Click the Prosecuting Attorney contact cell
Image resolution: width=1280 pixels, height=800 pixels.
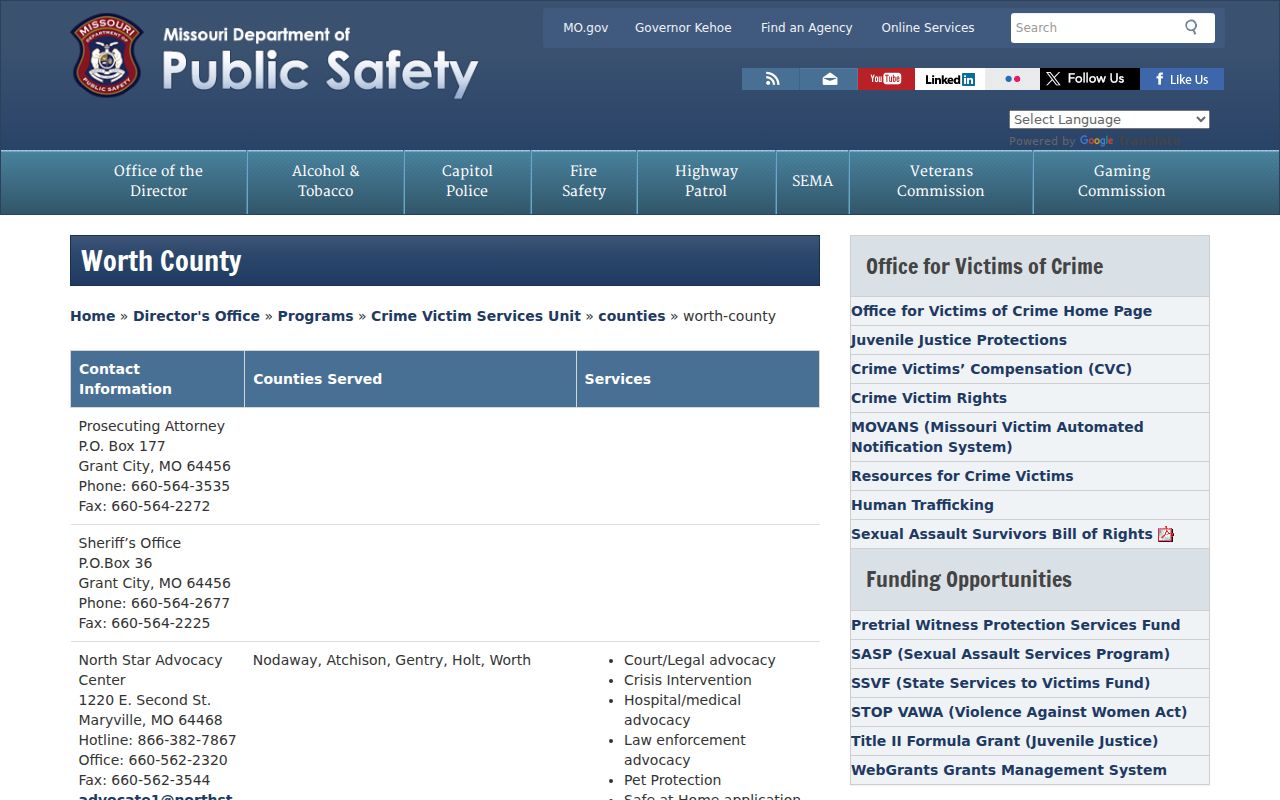[157, 466]
